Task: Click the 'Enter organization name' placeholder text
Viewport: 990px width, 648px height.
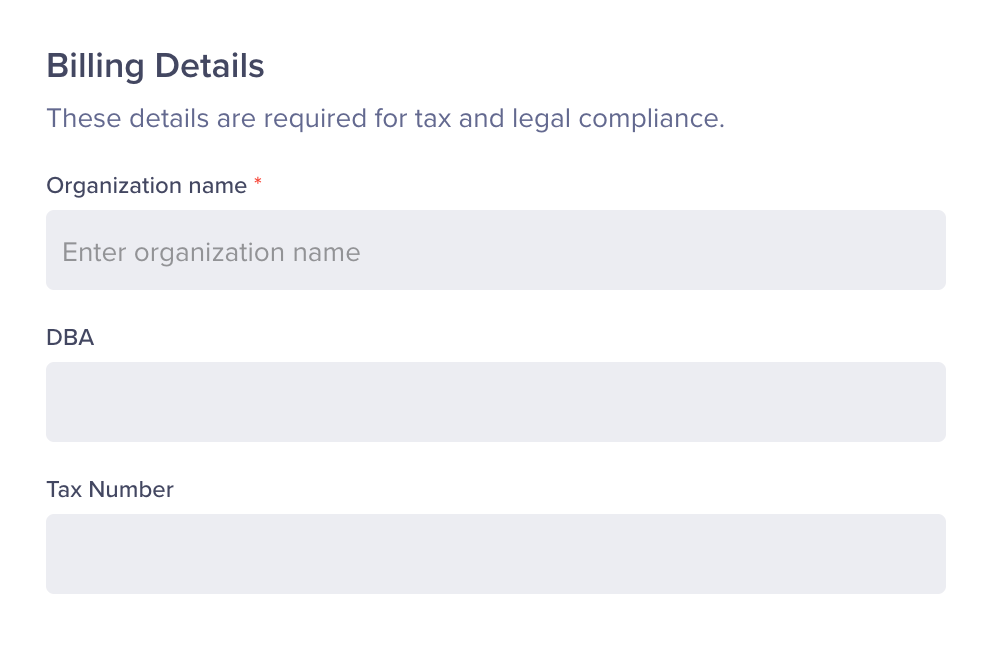Action: [211, 252]
